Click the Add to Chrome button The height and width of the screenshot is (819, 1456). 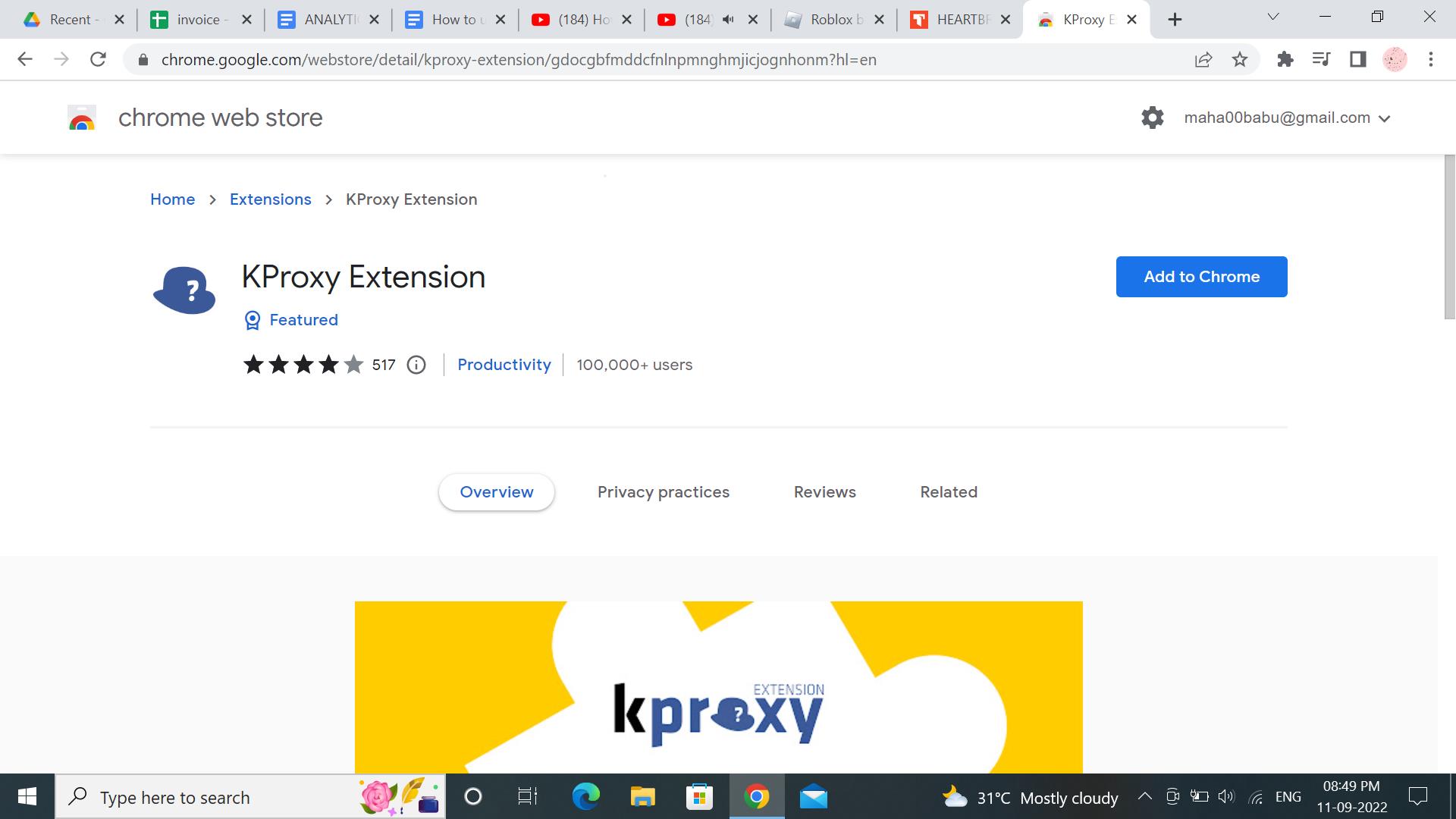tap(1201, 277)
